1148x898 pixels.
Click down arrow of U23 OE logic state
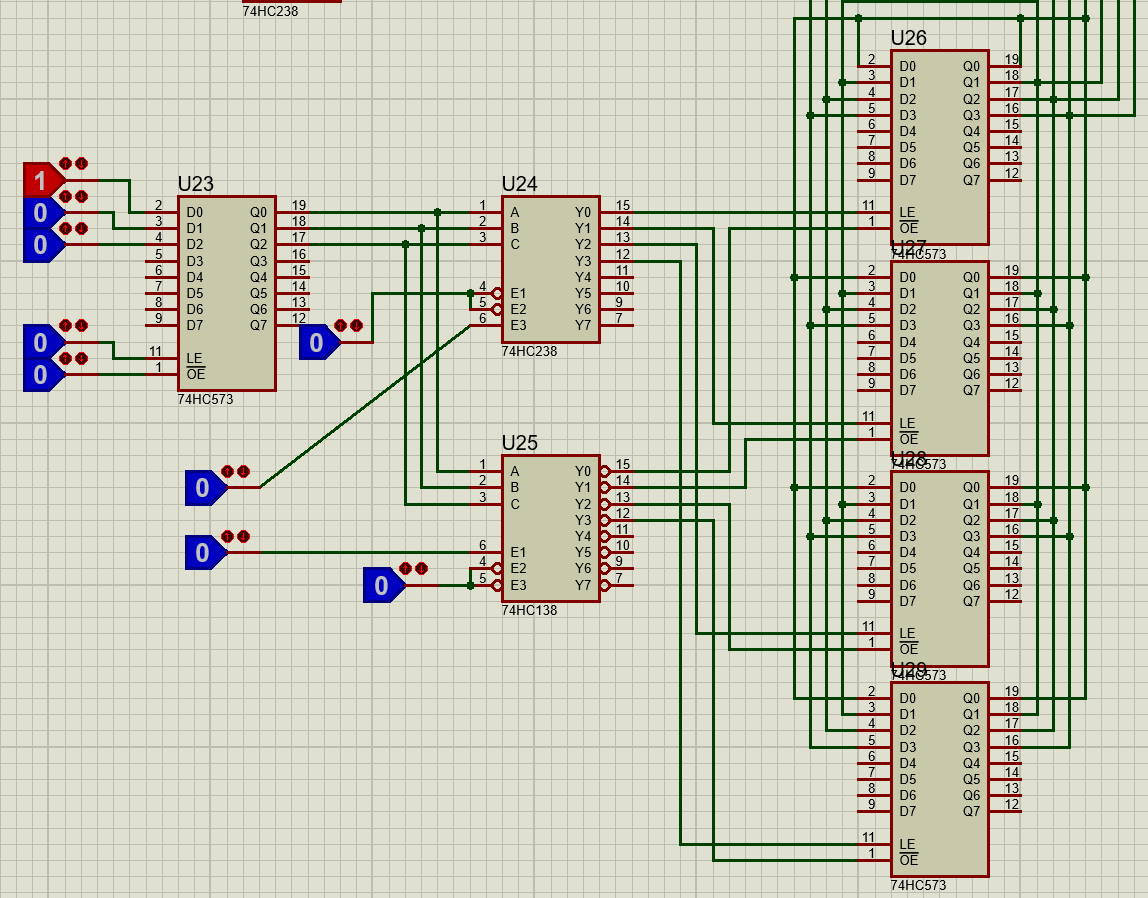(x=82, y=358)
